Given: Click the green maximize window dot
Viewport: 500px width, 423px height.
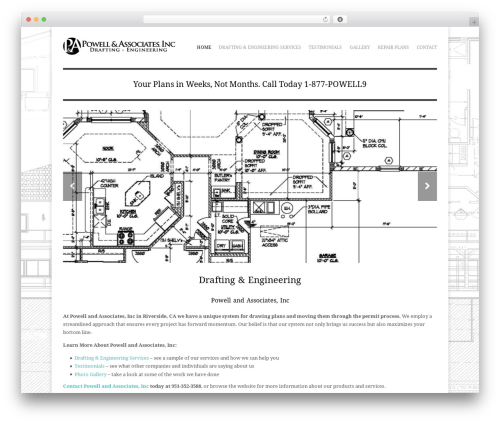Looking at the screenshot, I should coord(44,20).
